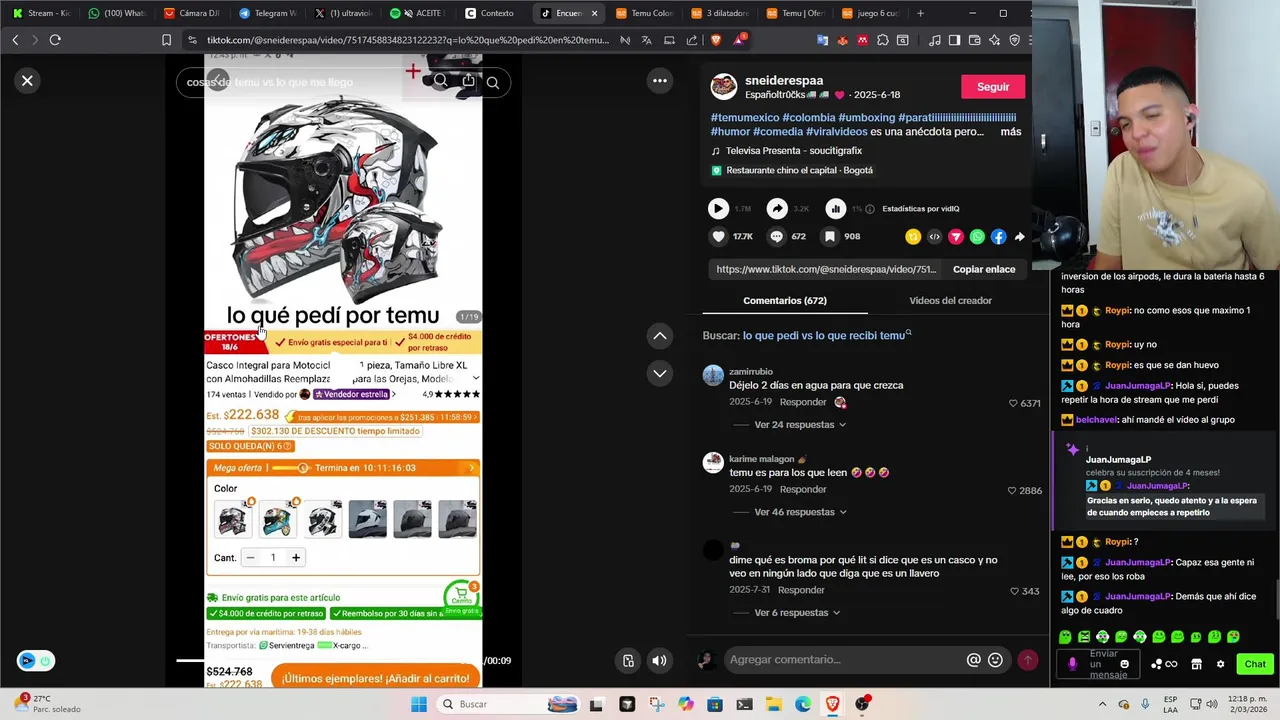Click the vidIQ share count arrow icon
Screen dimensions: 1280x720
click(777, 208)
